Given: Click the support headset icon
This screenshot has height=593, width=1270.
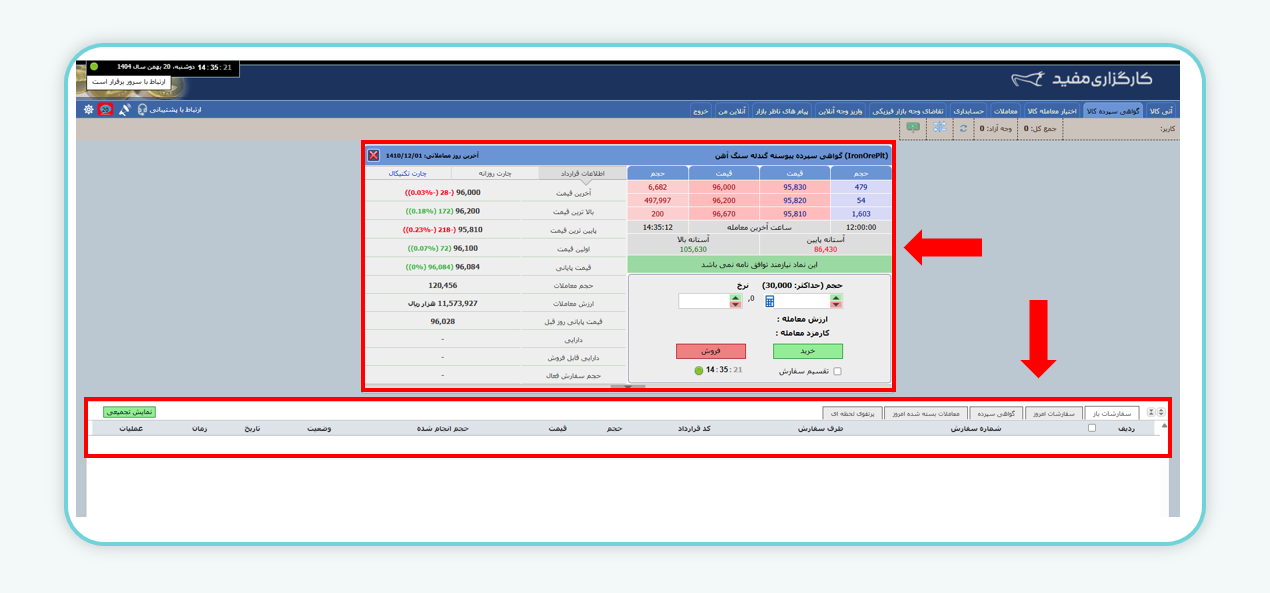Looking at the screenshot, I should [142, 109].
